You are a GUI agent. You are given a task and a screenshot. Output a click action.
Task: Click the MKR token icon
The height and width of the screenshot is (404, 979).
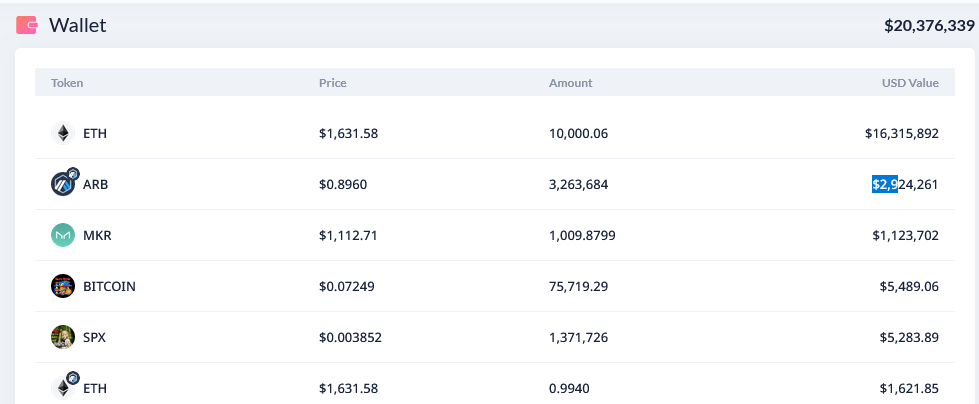(63, 235)
